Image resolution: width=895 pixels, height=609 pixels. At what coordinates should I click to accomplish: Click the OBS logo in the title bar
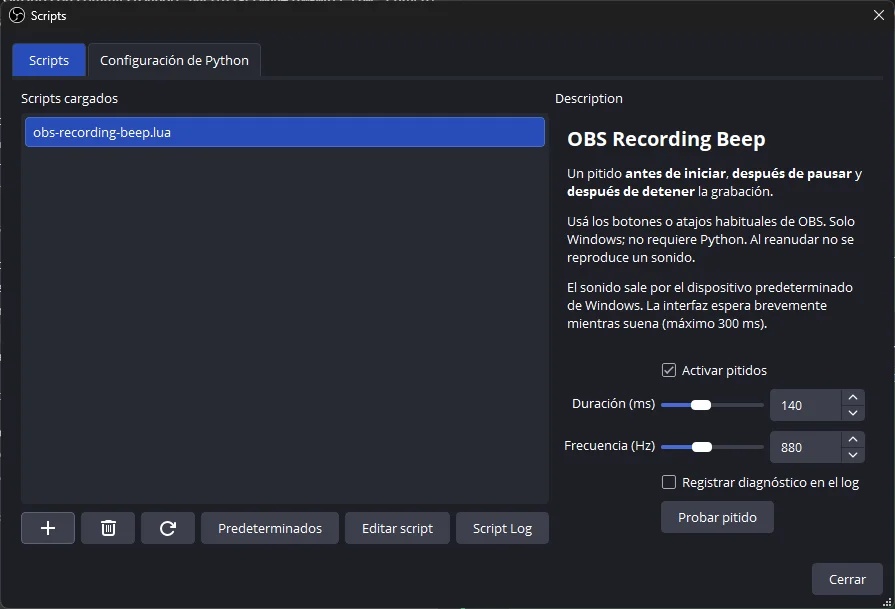(x=17, y=15)
